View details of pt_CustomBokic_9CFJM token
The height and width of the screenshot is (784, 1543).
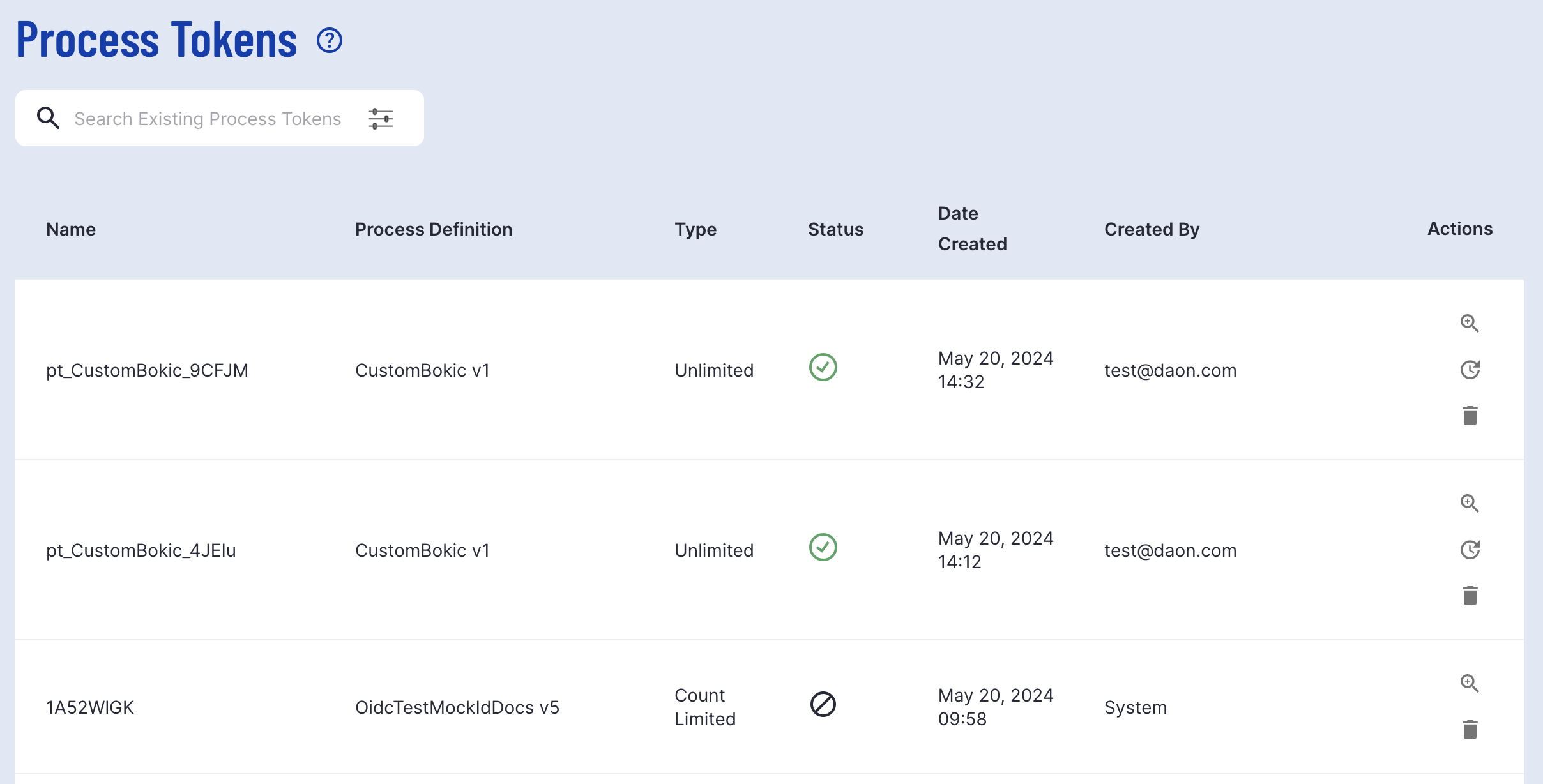click(x=1470, y=324)
